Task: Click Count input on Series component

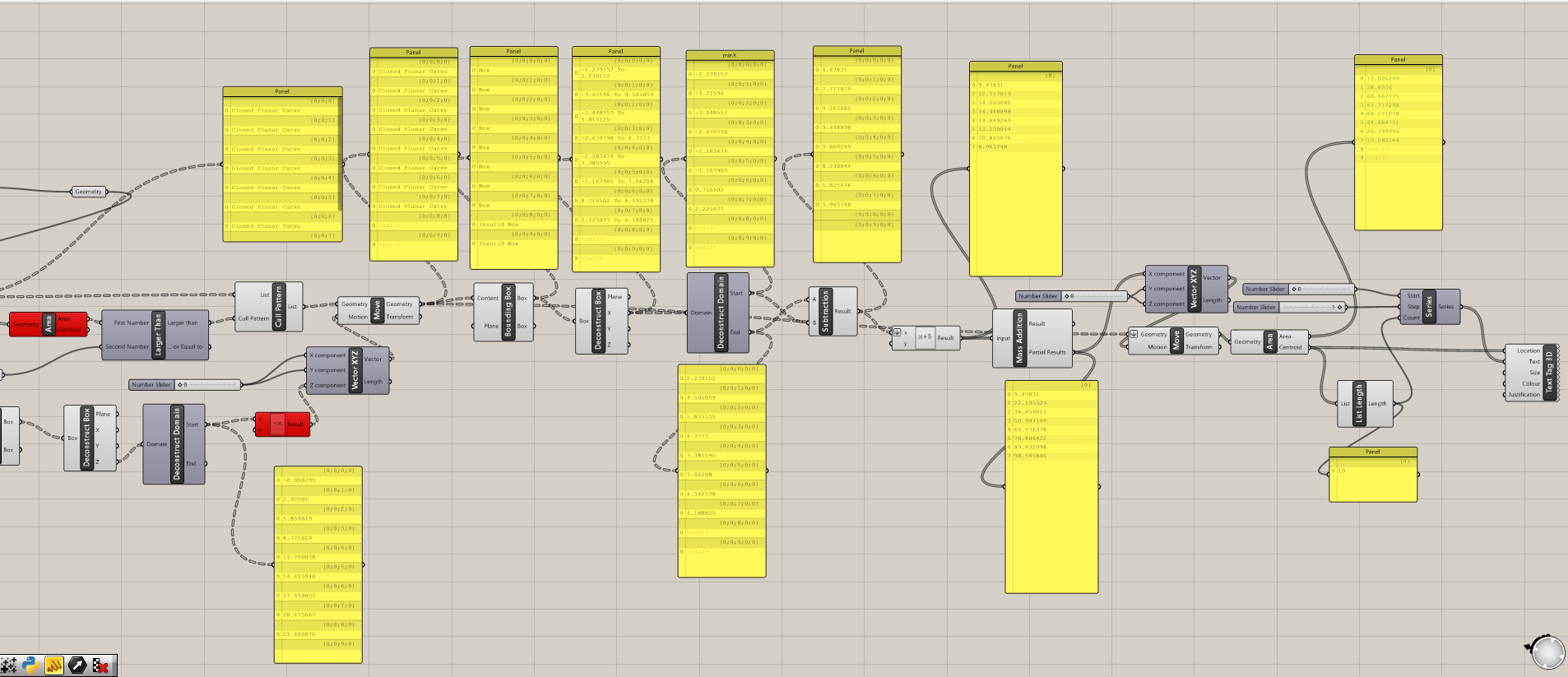Action: coord(1412,318)
